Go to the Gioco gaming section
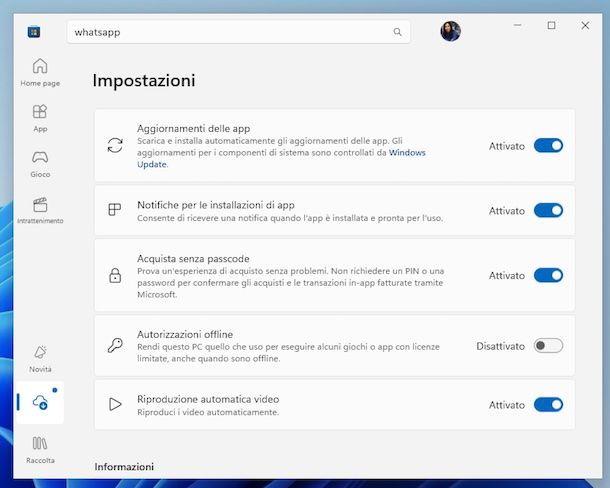610x488 pixels. [40, 164]
